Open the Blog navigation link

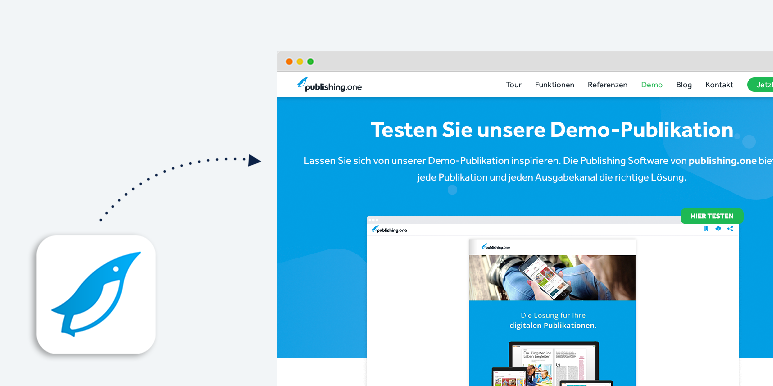tap(684, 85)
